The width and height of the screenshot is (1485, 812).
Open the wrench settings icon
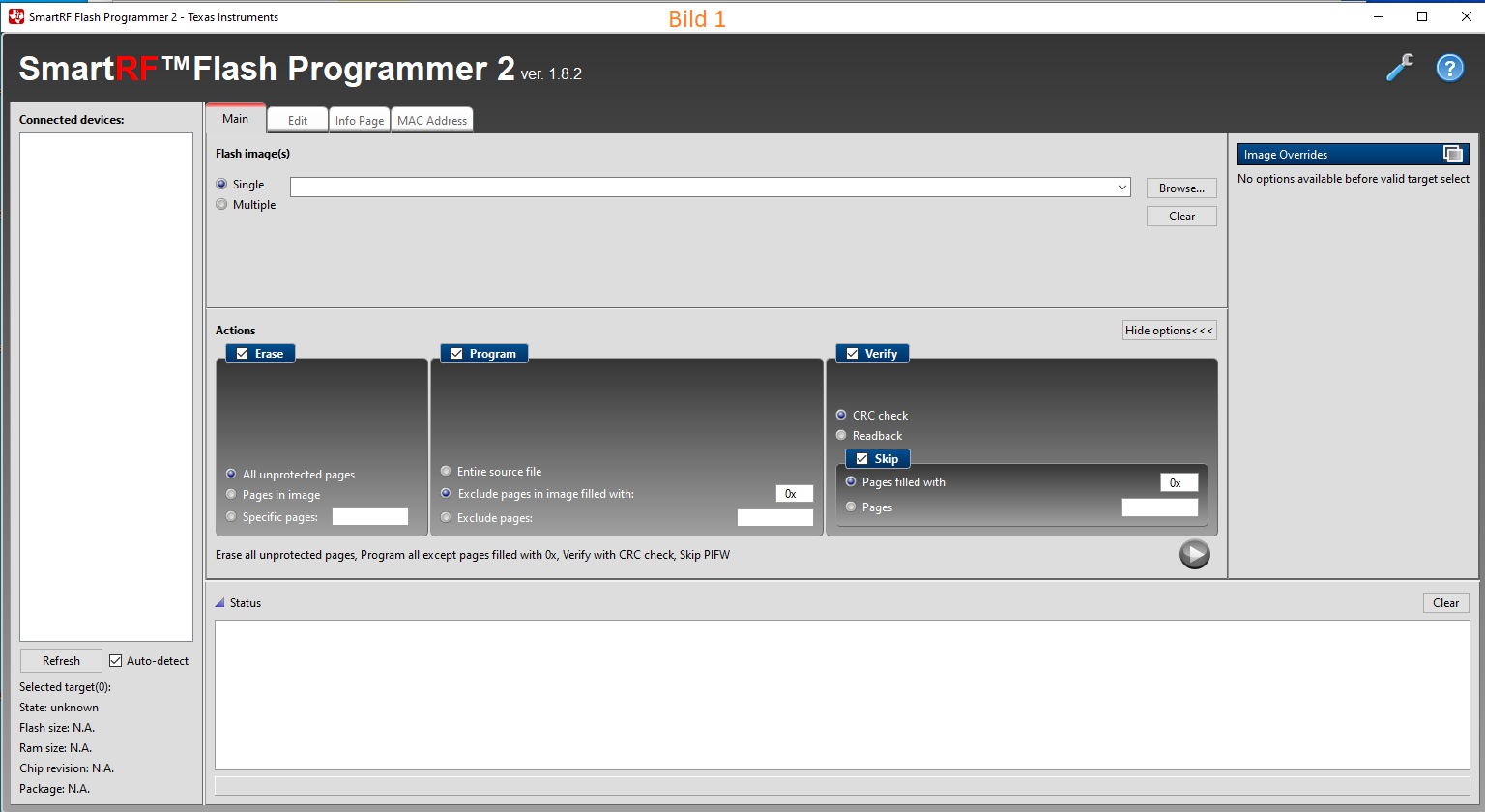coord(1399,68)
